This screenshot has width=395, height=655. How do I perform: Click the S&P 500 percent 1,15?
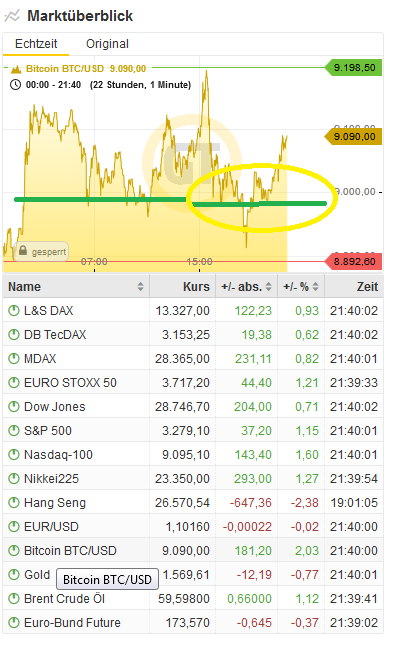pyautogui.click(x=307, y=431)
